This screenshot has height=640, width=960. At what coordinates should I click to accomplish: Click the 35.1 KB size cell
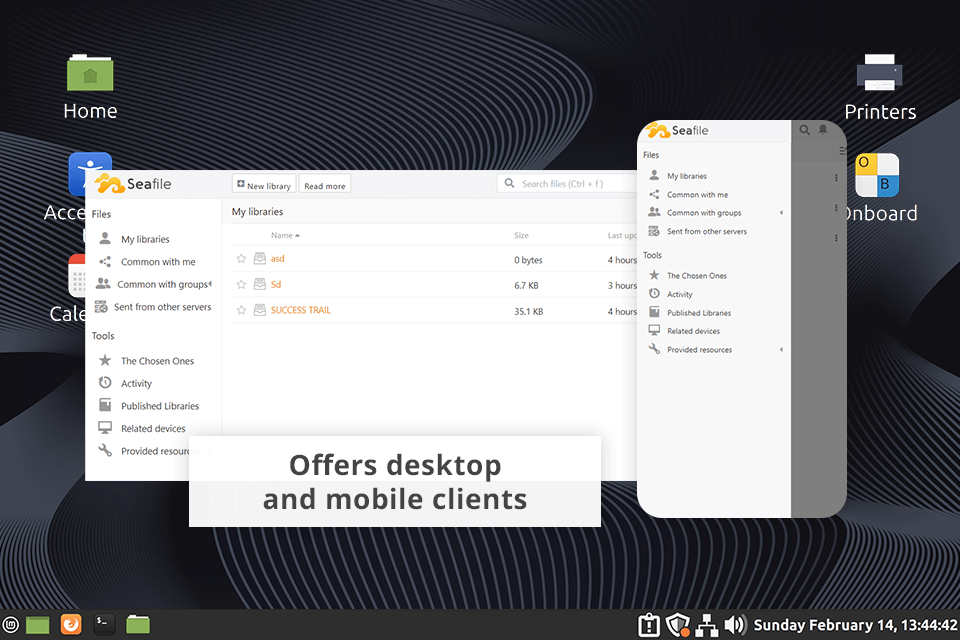tap(528, 311)
